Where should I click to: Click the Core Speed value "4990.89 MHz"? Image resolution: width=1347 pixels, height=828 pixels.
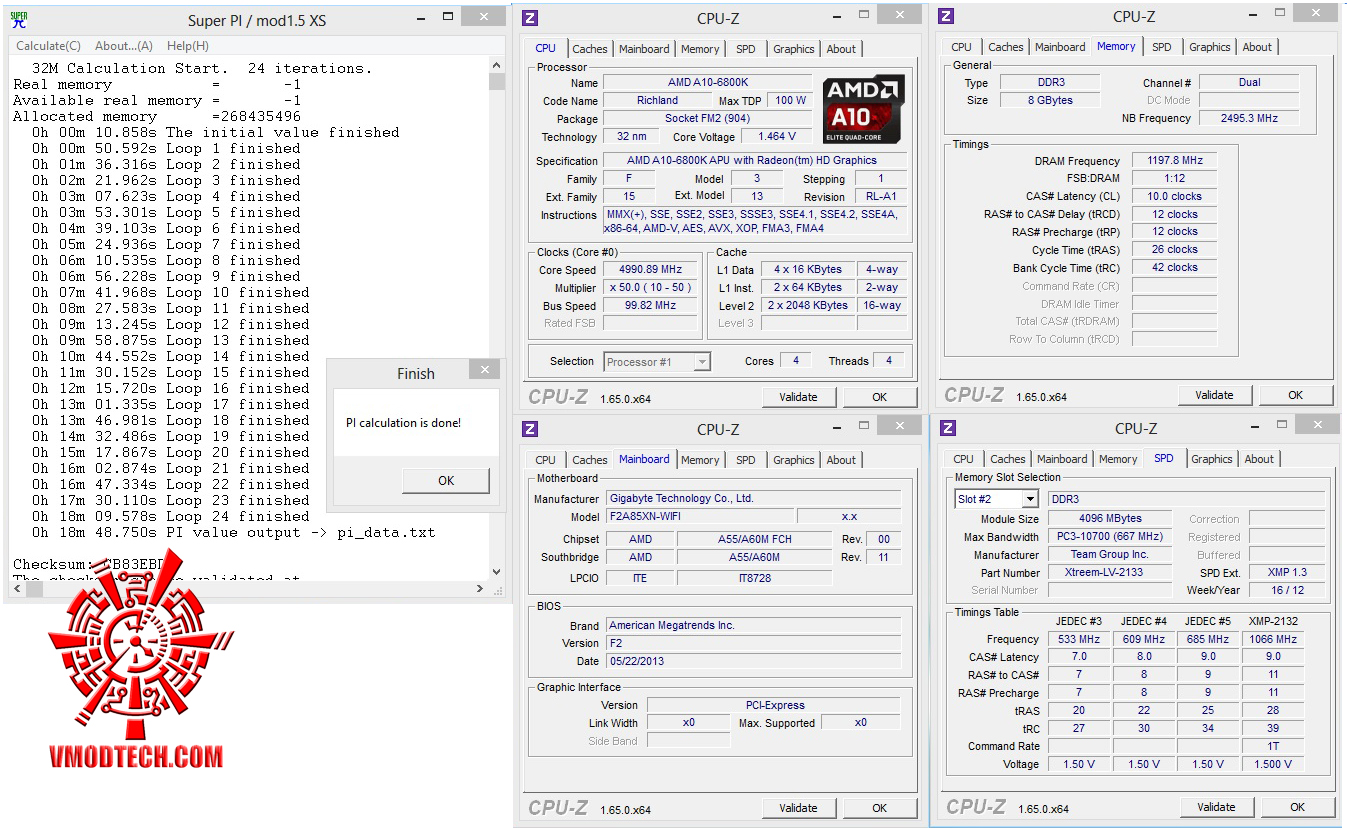point(651,270)
